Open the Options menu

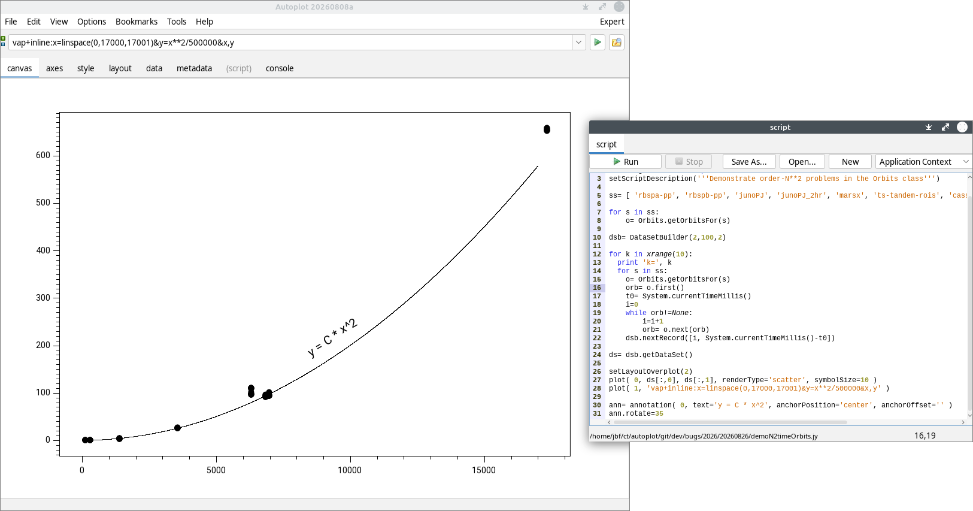point(92,21)
